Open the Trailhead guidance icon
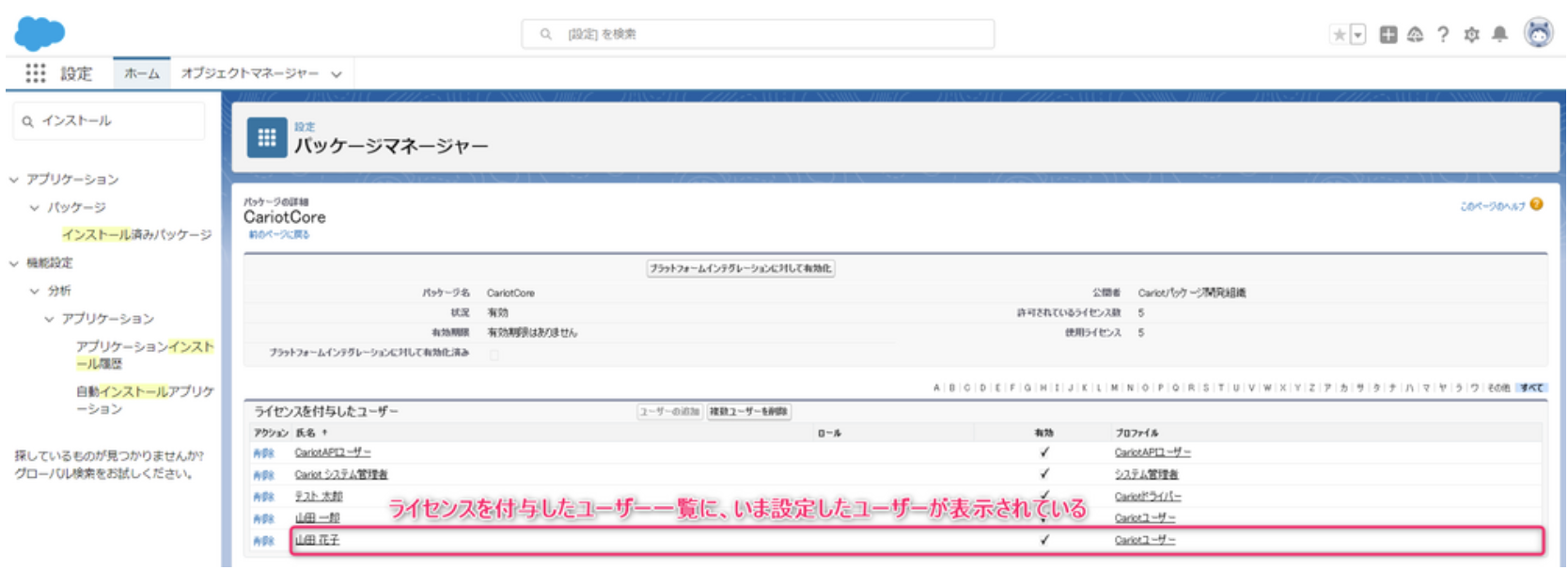Image resolution: width=1568 pixels, height=570 pixels. pyautogui.click(x=1415, y=35)
